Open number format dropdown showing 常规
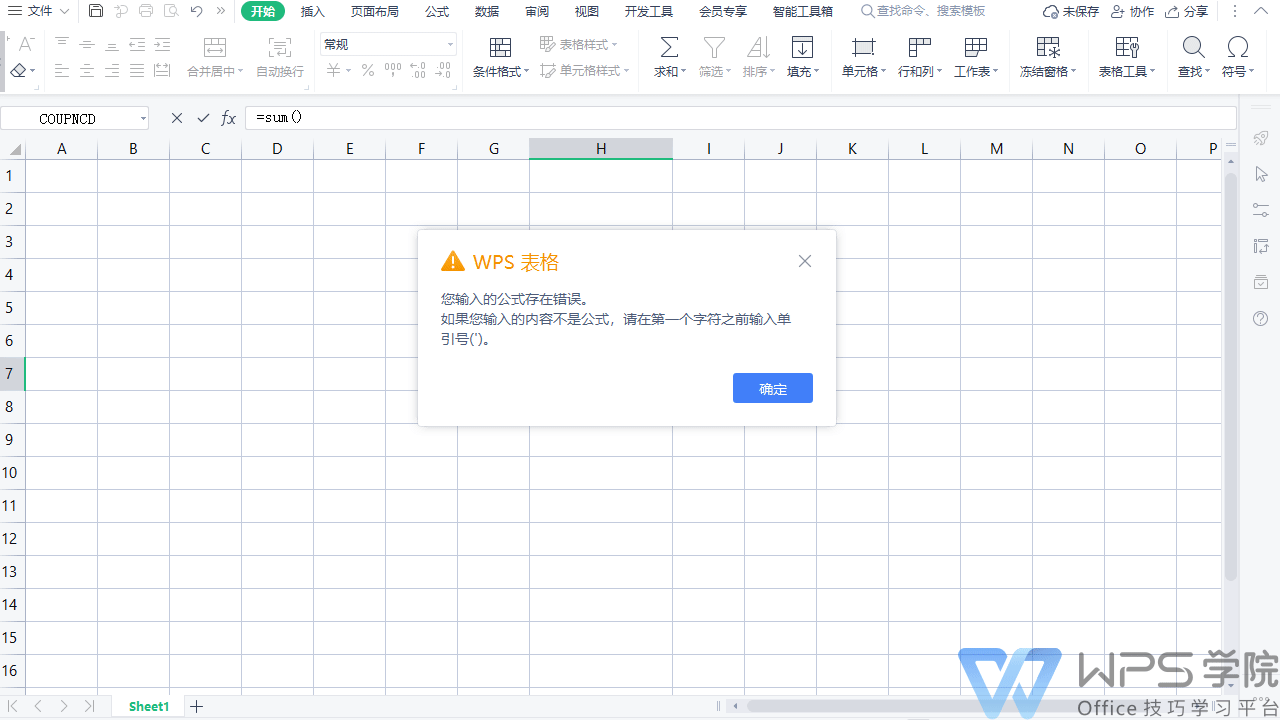This screenshot has height=720, width=1280. point(388,45)
